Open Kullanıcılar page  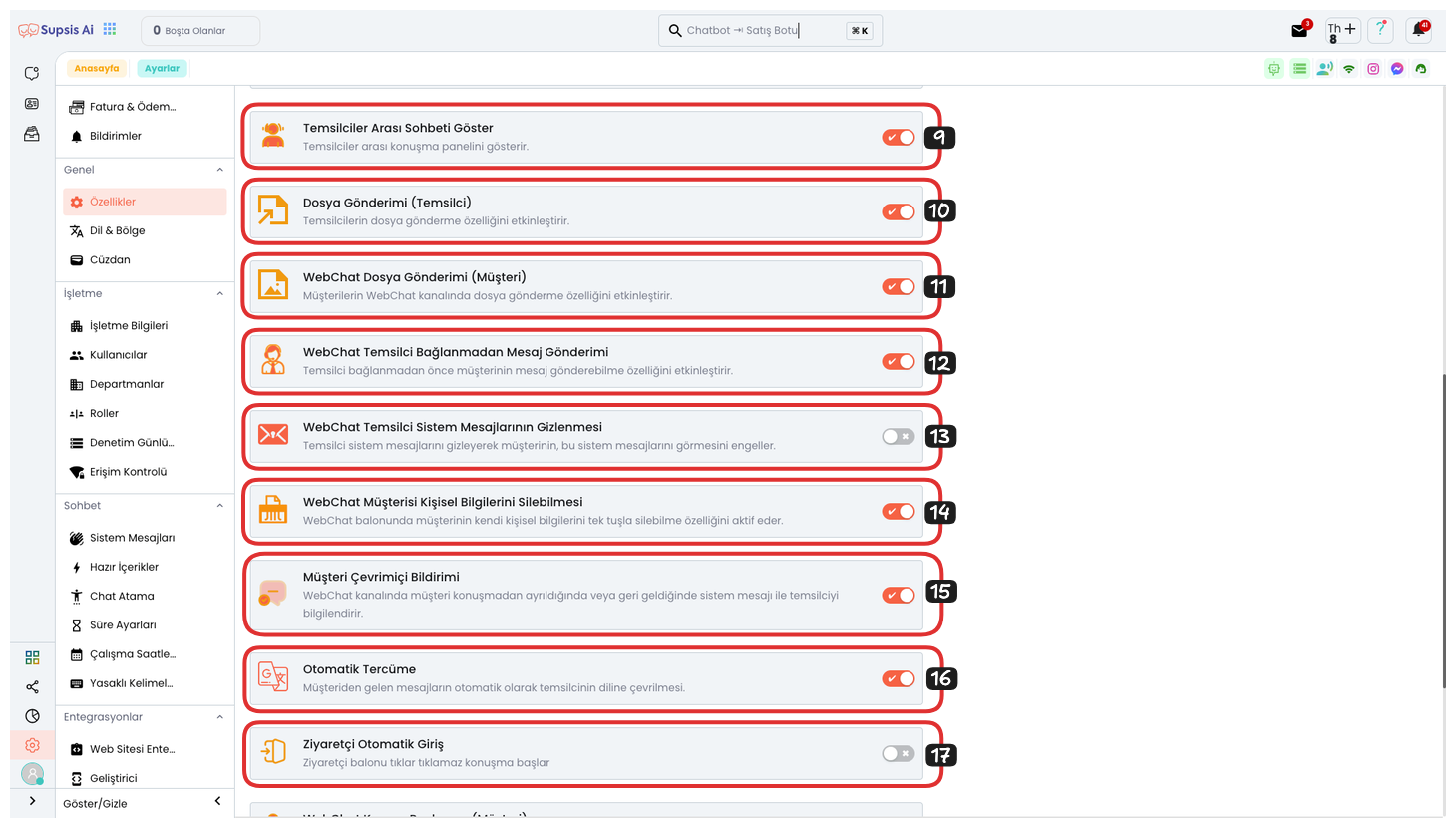point(145,355)
